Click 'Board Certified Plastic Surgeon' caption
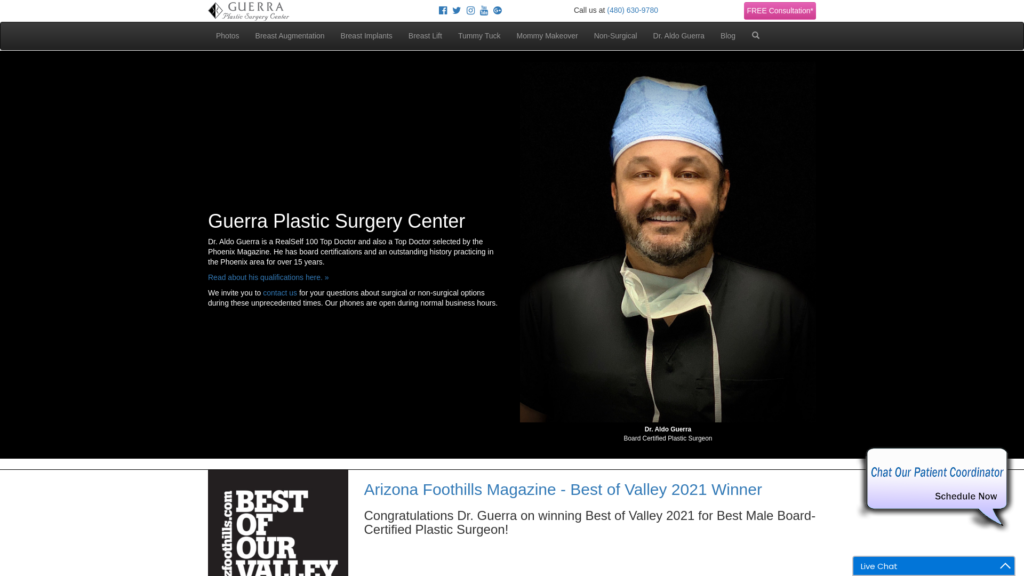The width and height of the screenshot is (1024, 576). [x=667, y=439]
